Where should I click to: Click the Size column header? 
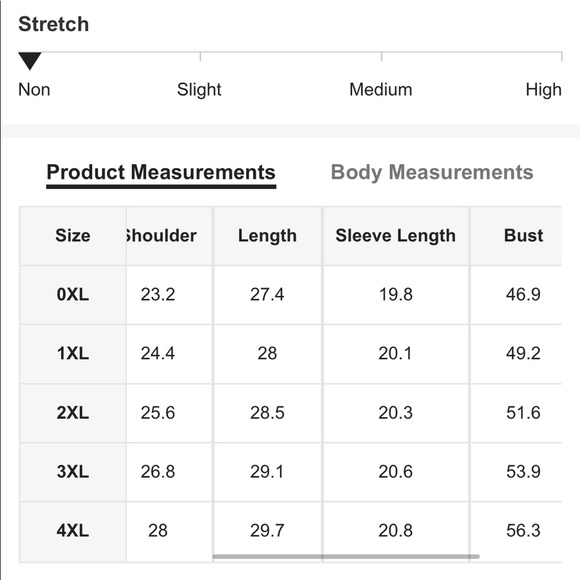[x=73, y=236]
